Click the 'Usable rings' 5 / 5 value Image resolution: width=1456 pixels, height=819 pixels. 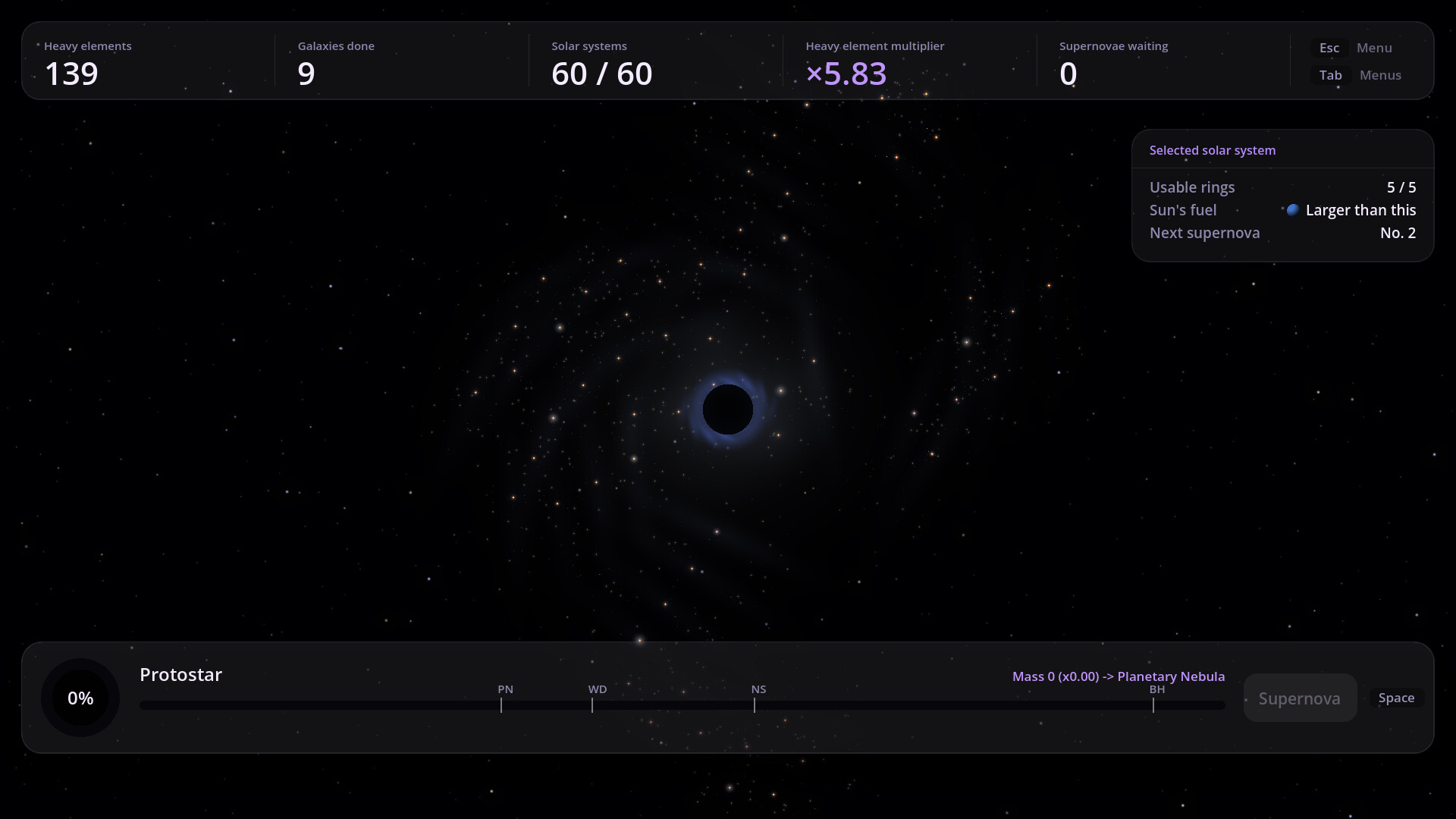(1401, 187)
